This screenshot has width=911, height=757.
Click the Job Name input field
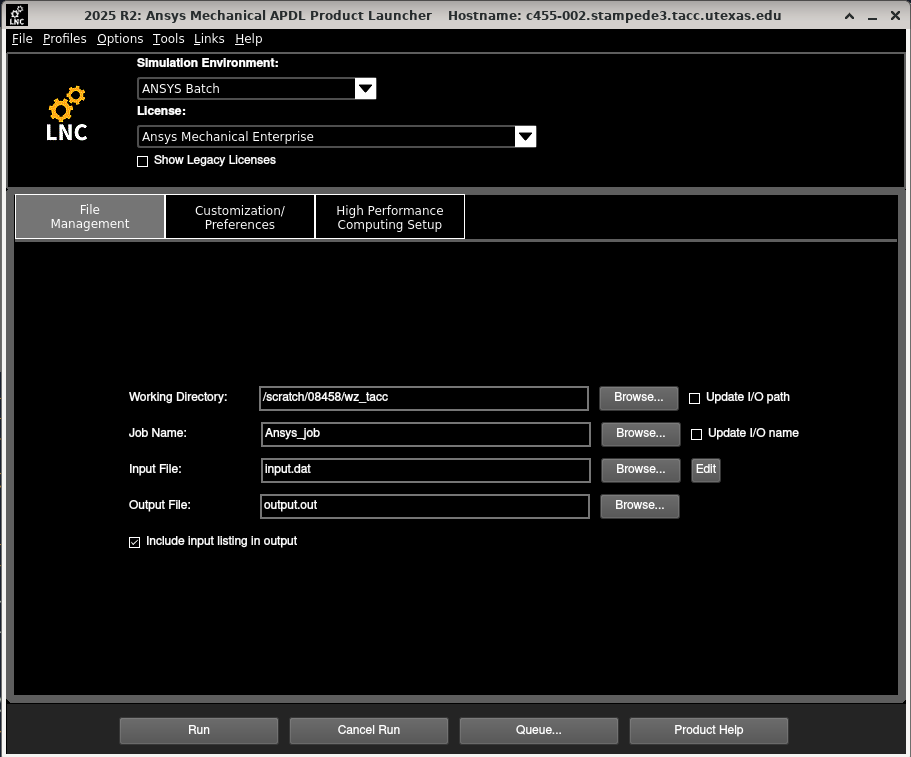426,434
